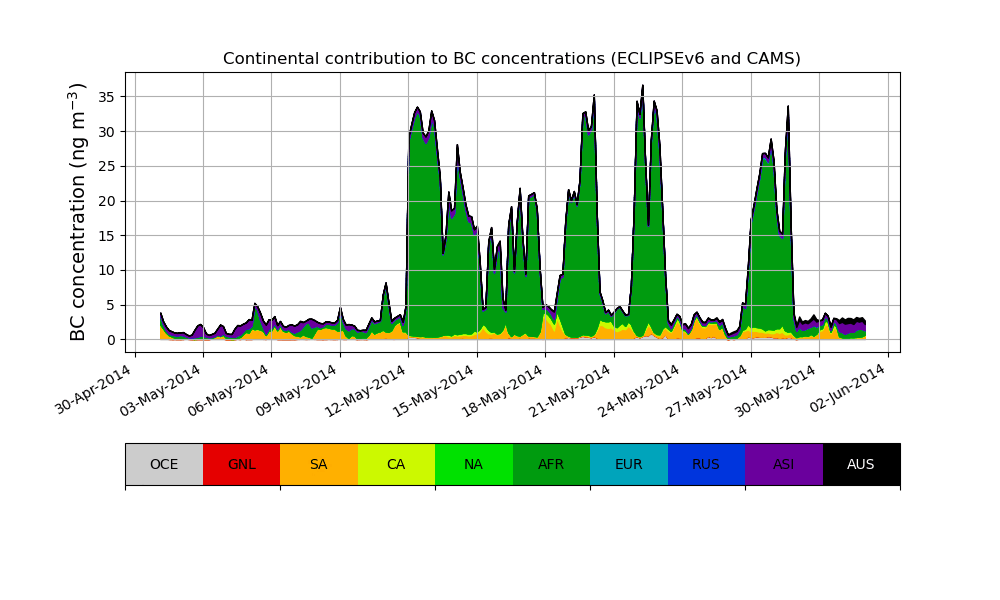
Task: Select the 21-May-2014 x-axis date label
Action: coord(571,389)
